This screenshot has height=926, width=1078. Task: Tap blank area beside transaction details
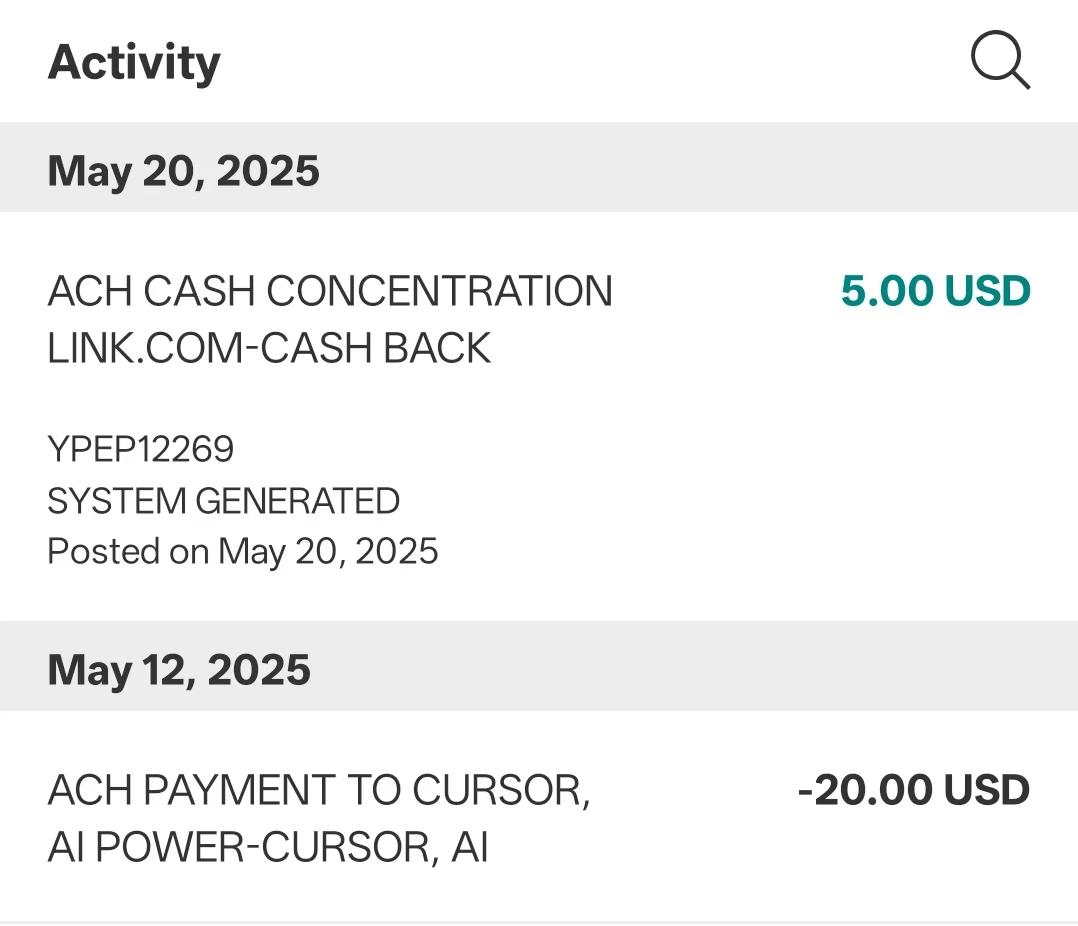(x=756, y=500)
